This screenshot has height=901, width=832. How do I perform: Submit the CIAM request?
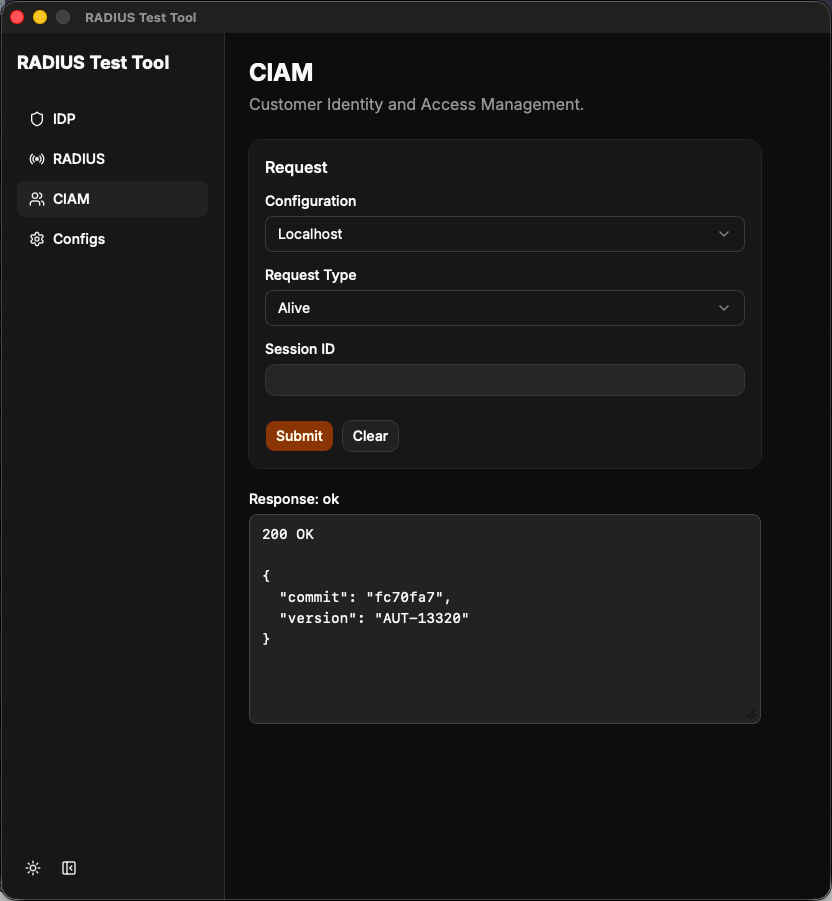[299, 436]
